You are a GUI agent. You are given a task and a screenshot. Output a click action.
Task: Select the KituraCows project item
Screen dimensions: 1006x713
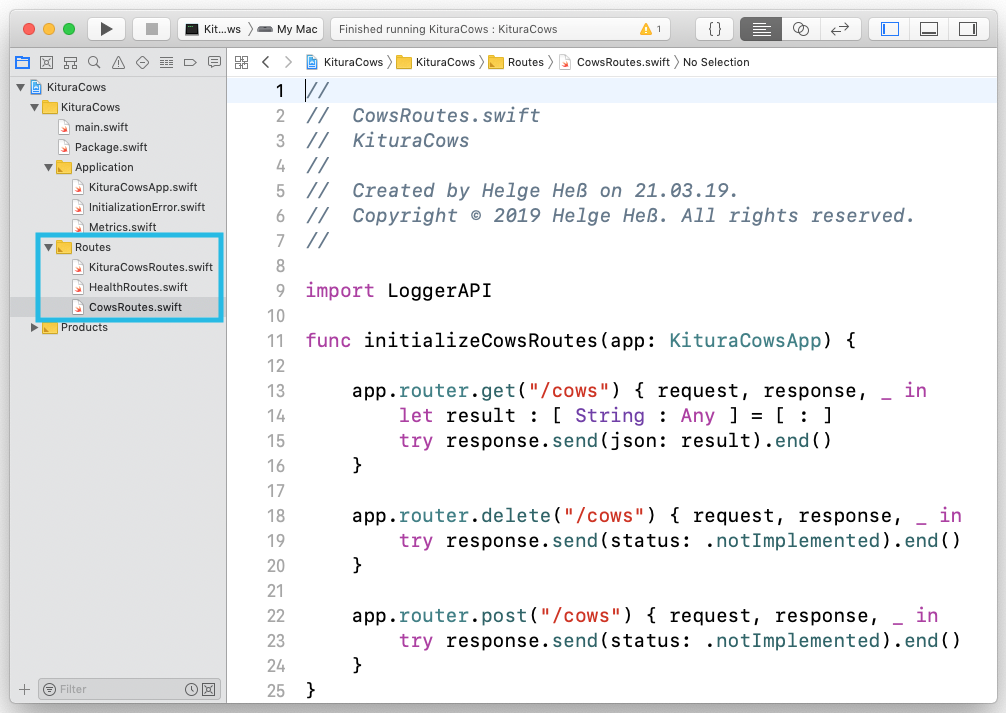[76, 87]
